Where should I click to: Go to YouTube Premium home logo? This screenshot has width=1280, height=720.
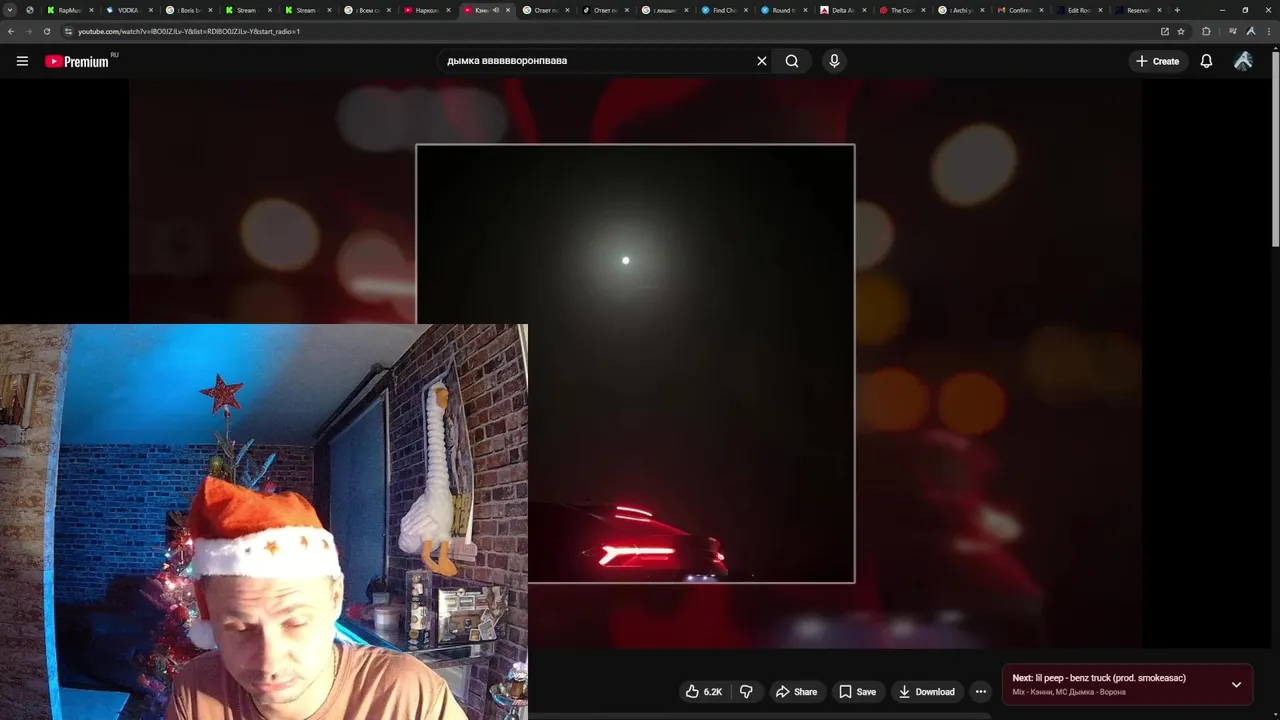click(x=79, y=61)
